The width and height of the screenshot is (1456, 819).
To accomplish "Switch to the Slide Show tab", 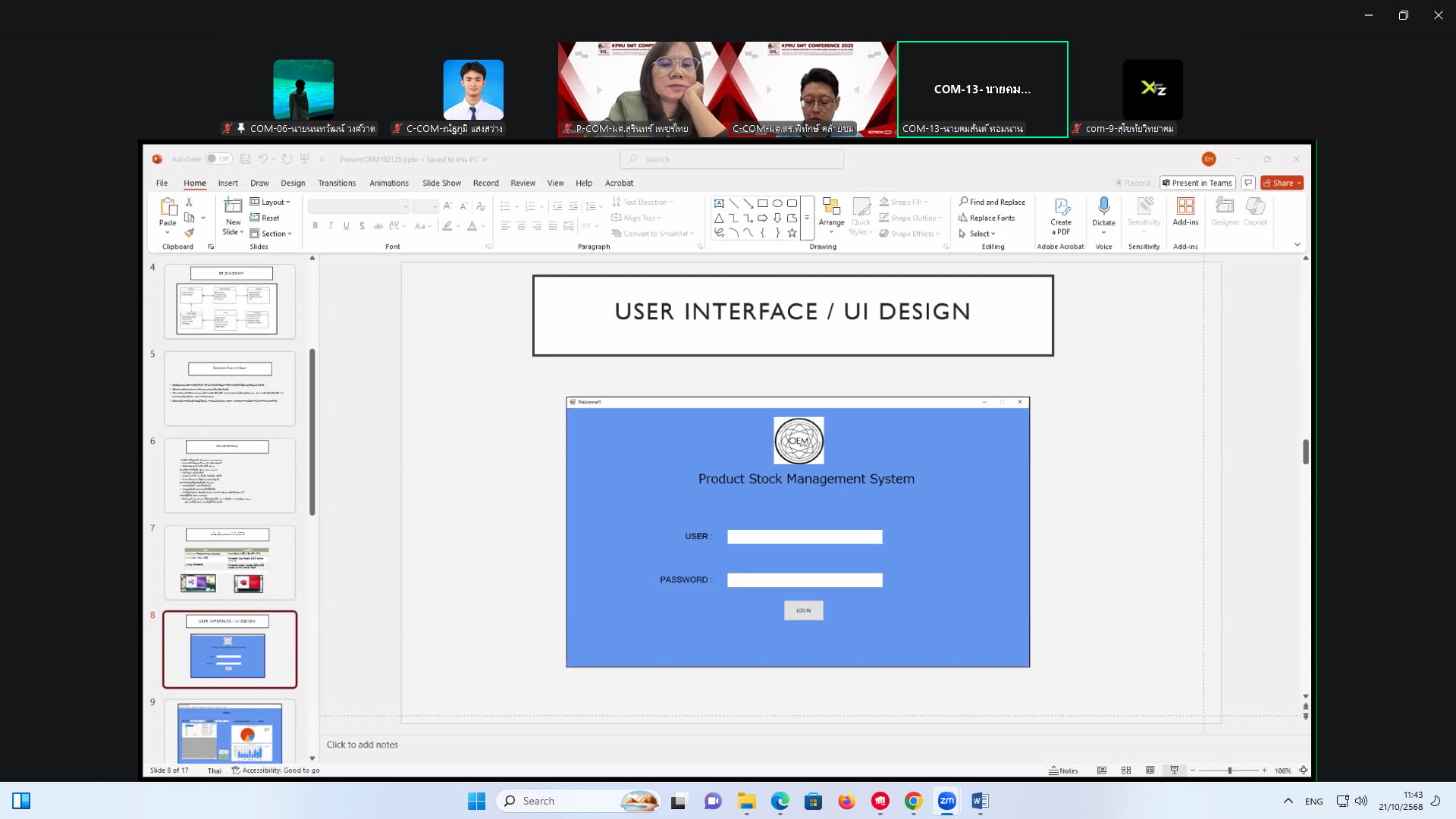I will coord(441,183).
